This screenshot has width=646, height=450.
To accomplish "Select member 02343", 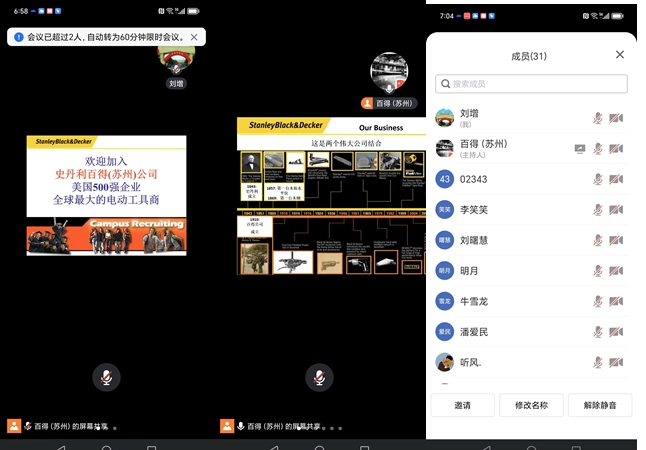I will tap(531, 179).
